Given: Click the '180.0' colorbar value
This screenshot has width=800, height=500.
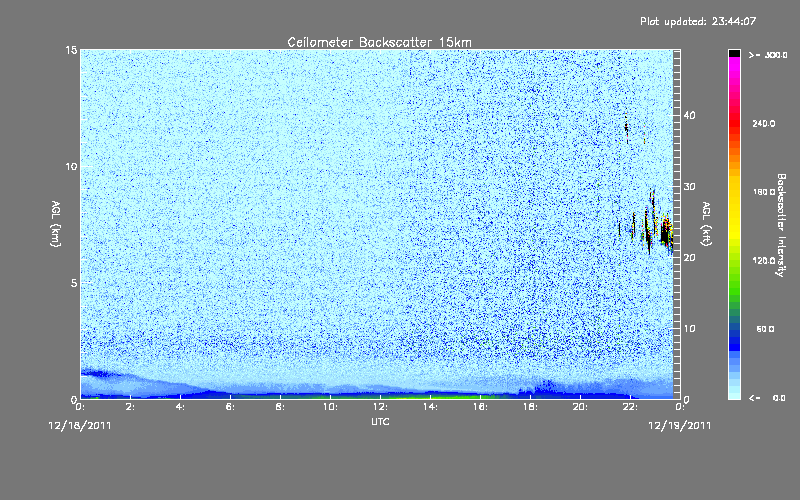Looking at the screenshot, I should coord(764,192).
